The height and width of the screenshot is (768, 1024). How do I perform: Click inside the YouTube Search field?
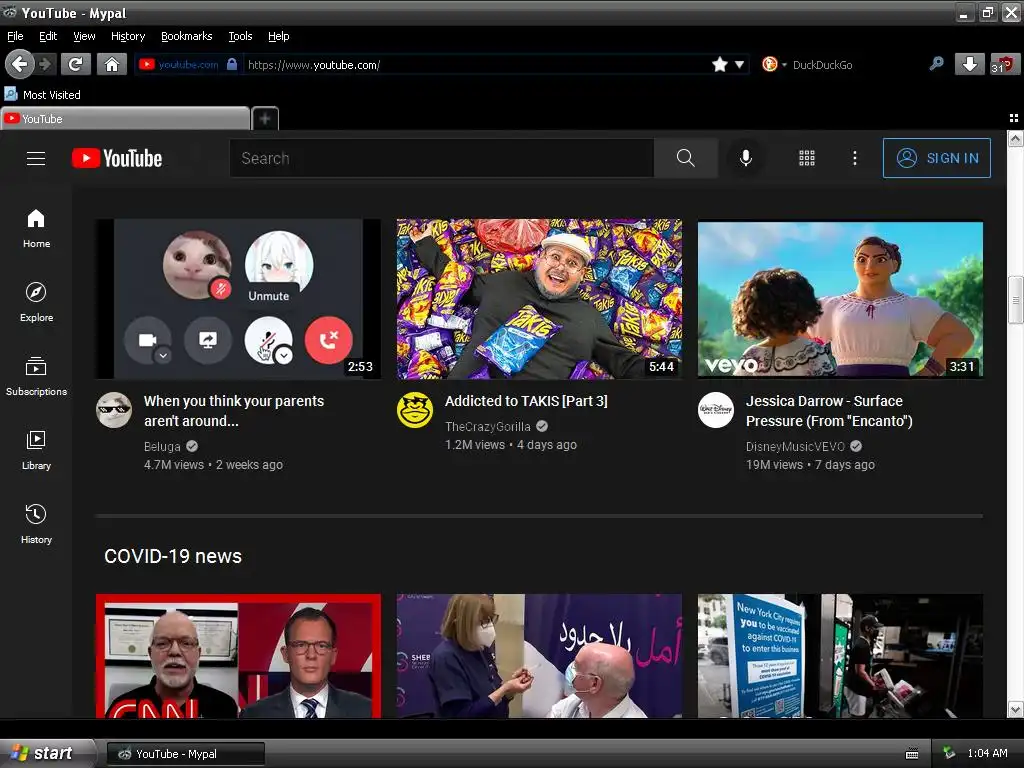pyautogui.click(x=441, y=158)
